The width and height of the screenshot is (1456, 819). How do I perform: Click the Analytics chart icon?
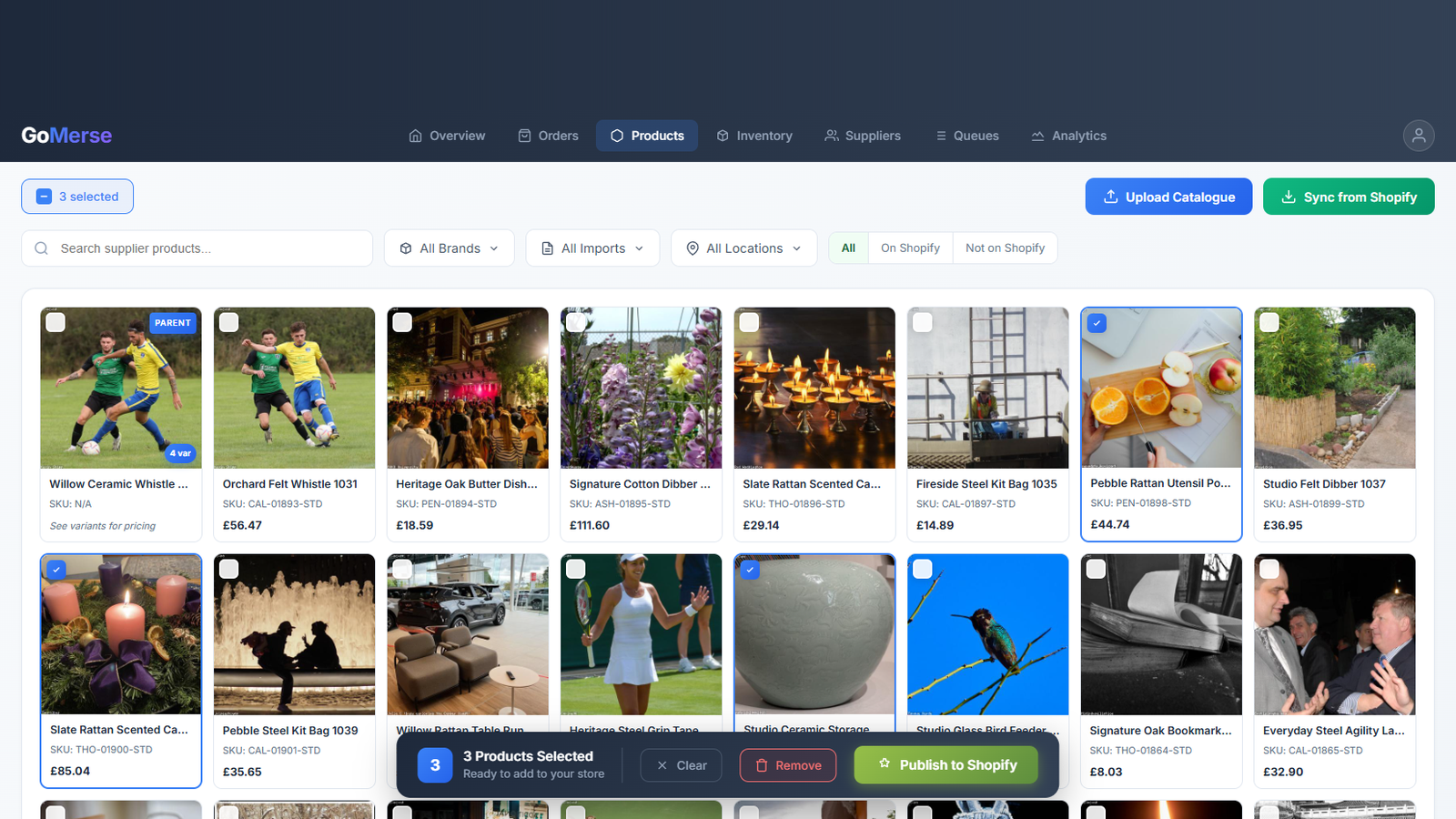(x=1037, y=136)
